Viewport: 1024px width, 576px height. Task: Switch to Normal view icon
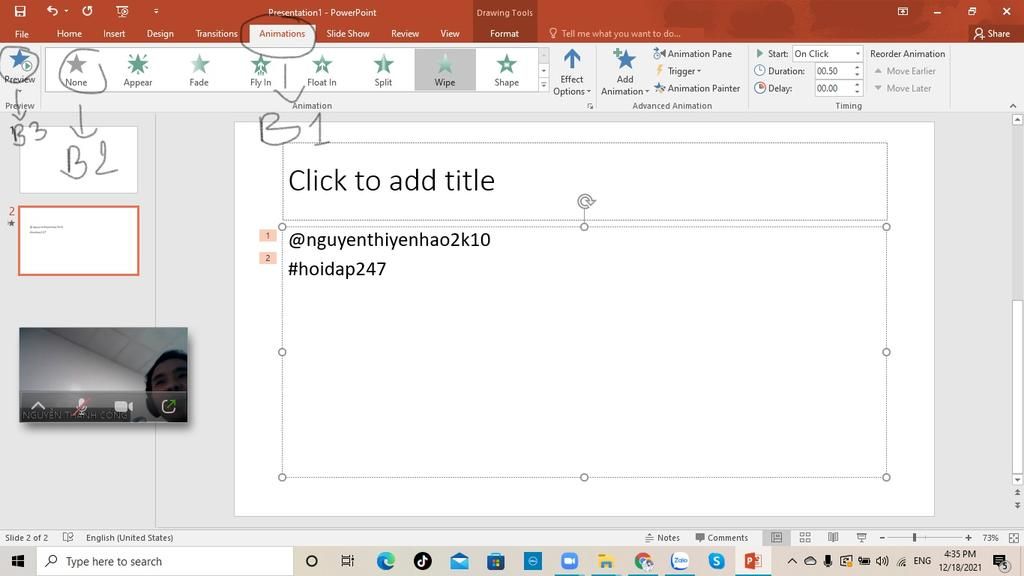[776, 537]
